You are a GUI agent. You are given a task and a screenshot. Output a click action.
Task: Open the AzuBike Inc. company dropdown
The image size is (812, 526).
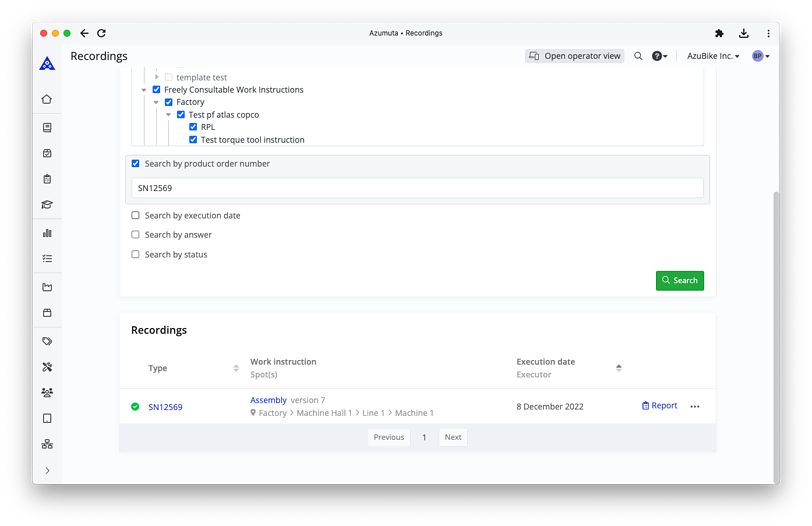pos(713,56)
